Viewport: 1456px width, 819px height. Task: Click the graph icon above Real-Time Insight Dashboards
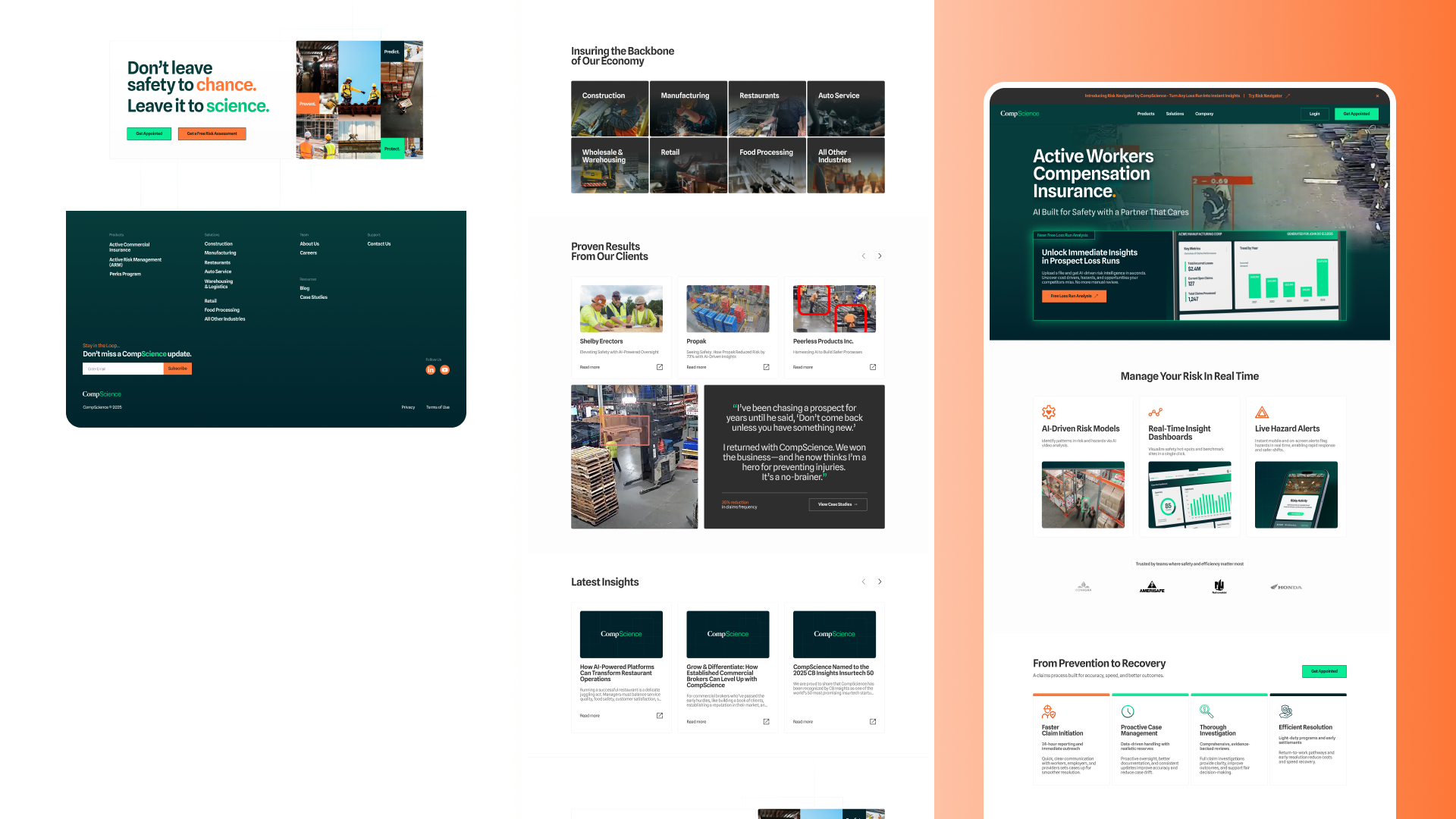(x=1155, y=411)
